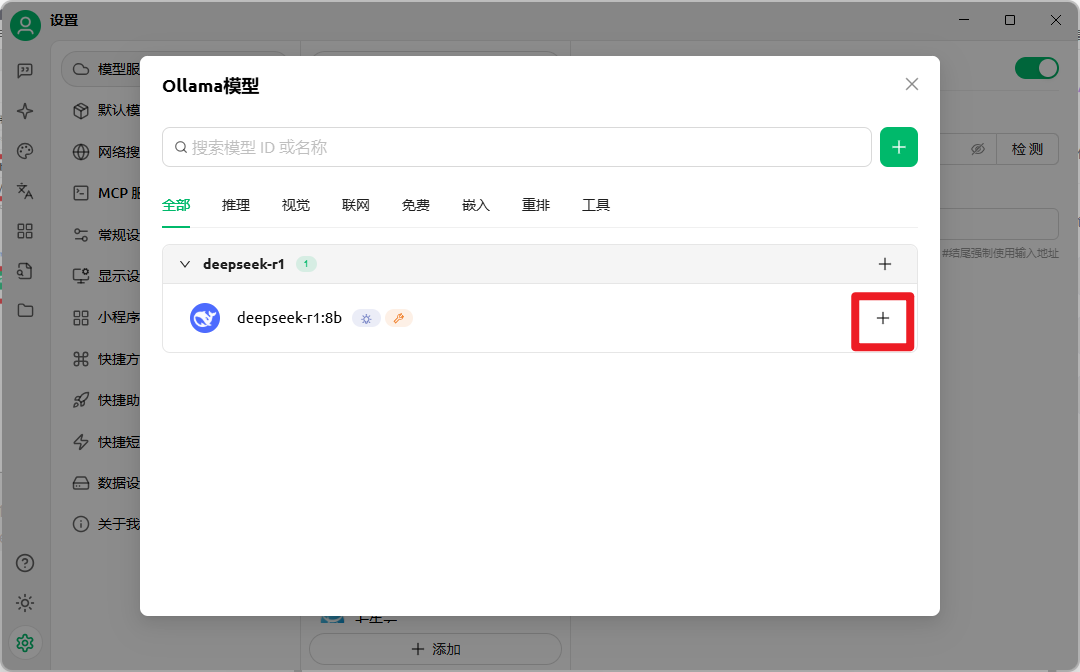Focus the 搜索模型 ID 或名称 search field
Image resolution: width=1080 pixels, height=672 pixels.
517,147
